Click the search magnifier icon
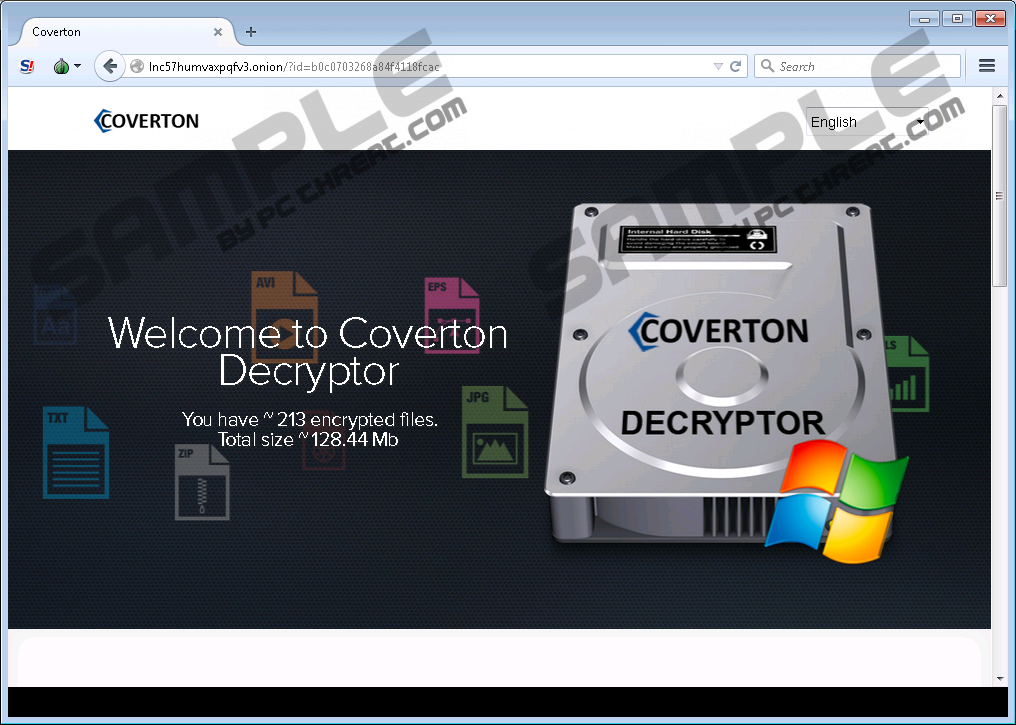1016x725 pixels. coord(768,67)
